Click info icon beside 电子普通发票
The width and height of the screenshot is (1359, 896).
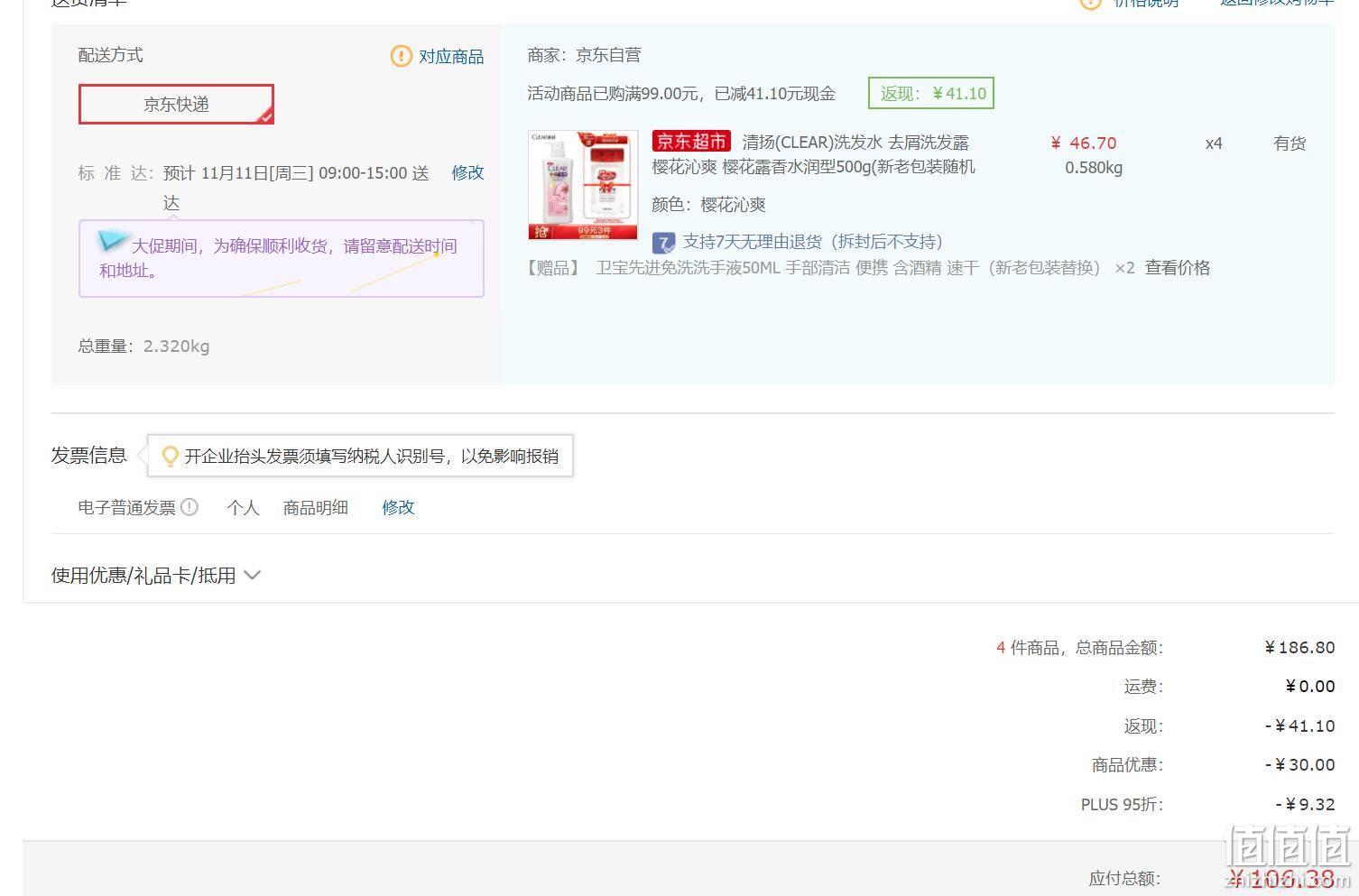tap(190, 507)
